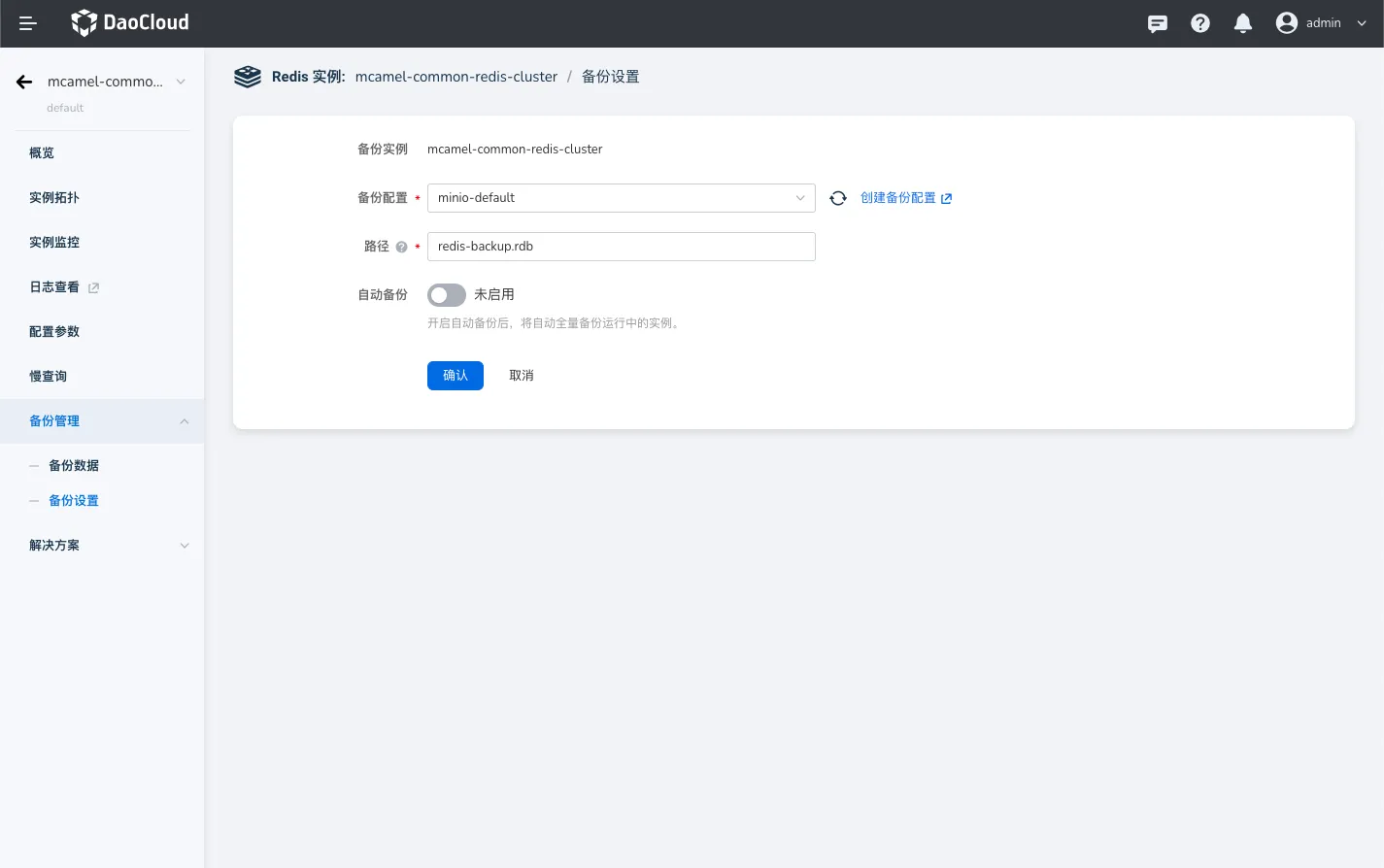Click the path help tooltip icon
This screenshot has width=1384, height=868.
click(401, 247)
